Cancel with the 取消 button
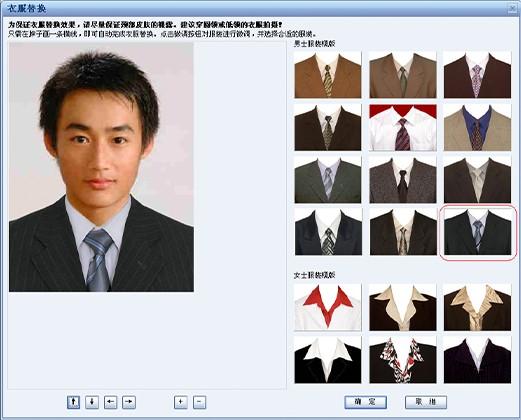The image size is (521, 420). click(426, 402)
